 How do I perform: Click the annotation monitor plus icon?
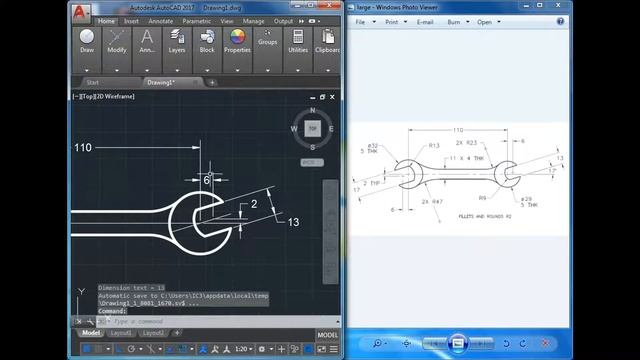pos(281,349)
